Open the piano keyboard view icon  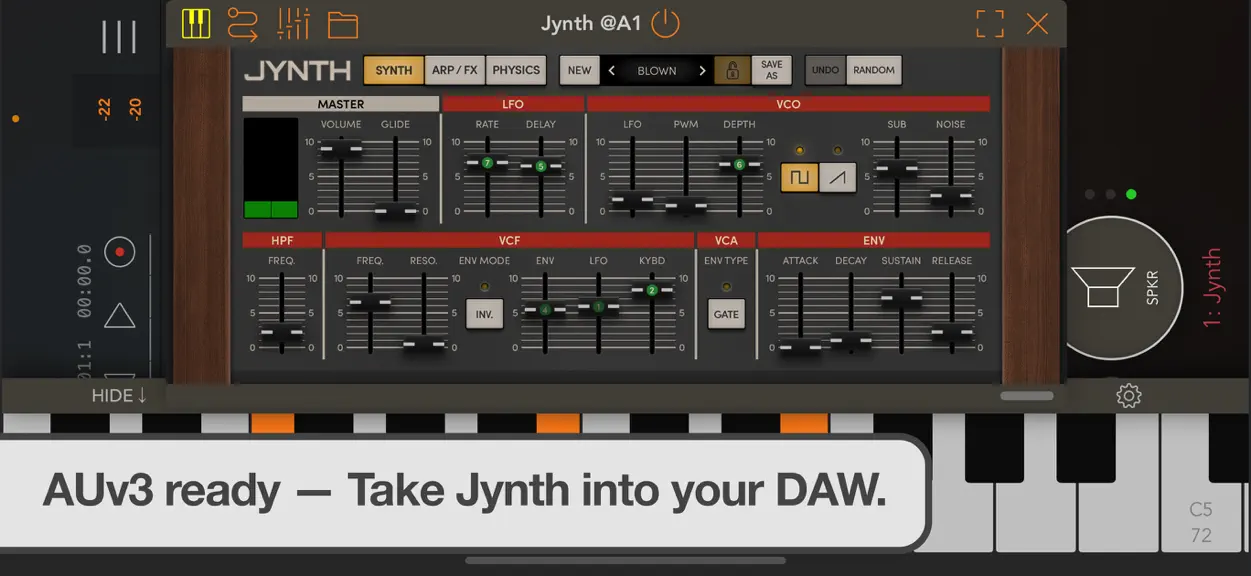click(x=196, y=23)
